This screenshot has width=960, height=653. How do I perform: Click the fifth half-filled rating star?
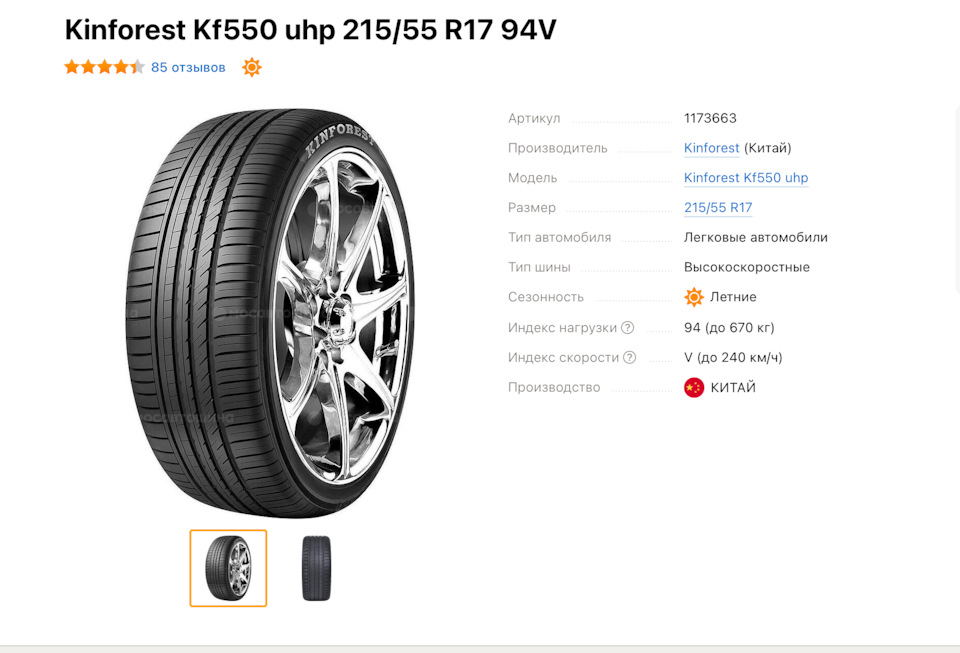tap(137, 67)
